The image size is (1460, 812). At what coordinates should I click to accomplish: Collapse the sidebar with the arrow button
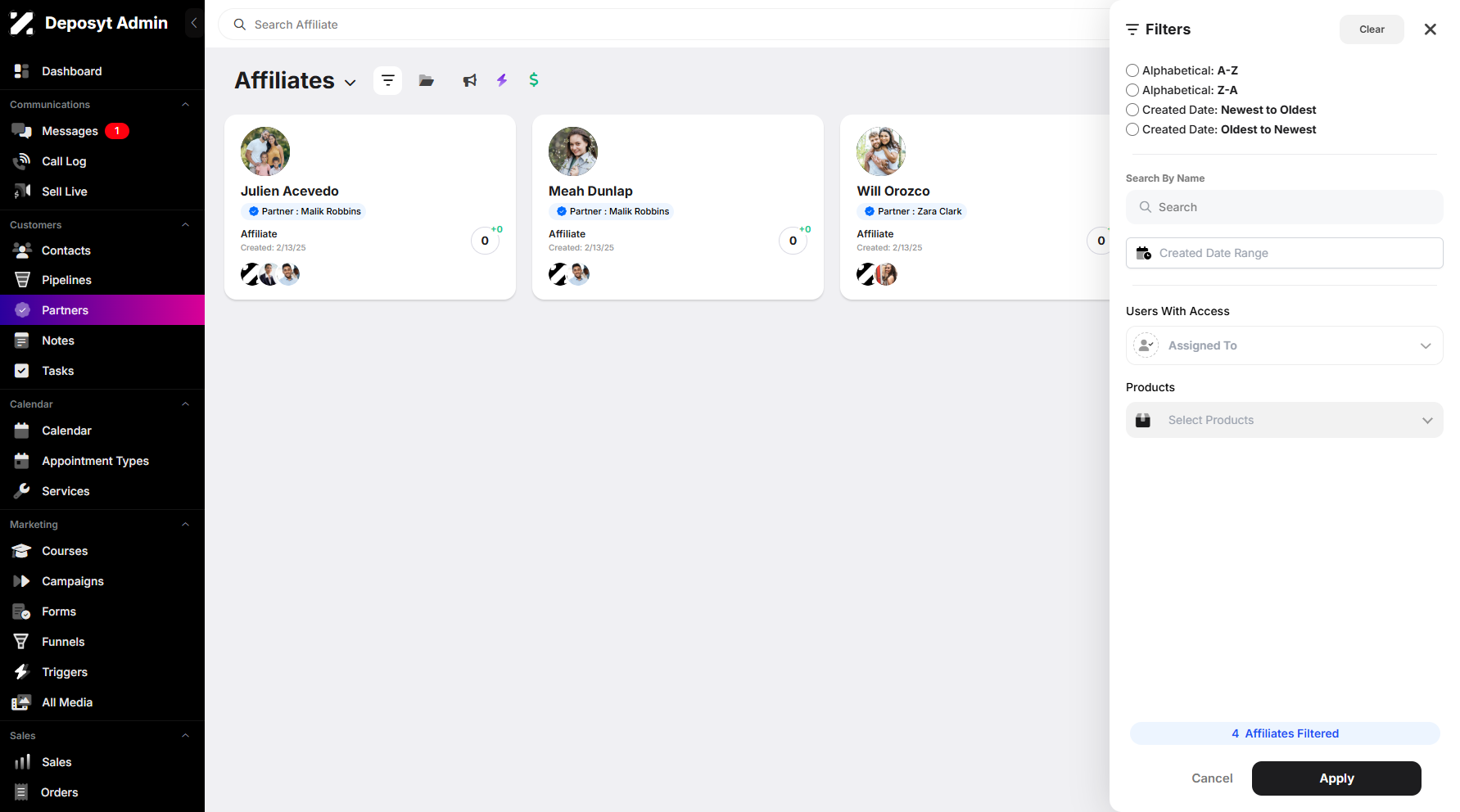(x=194, y=23)
